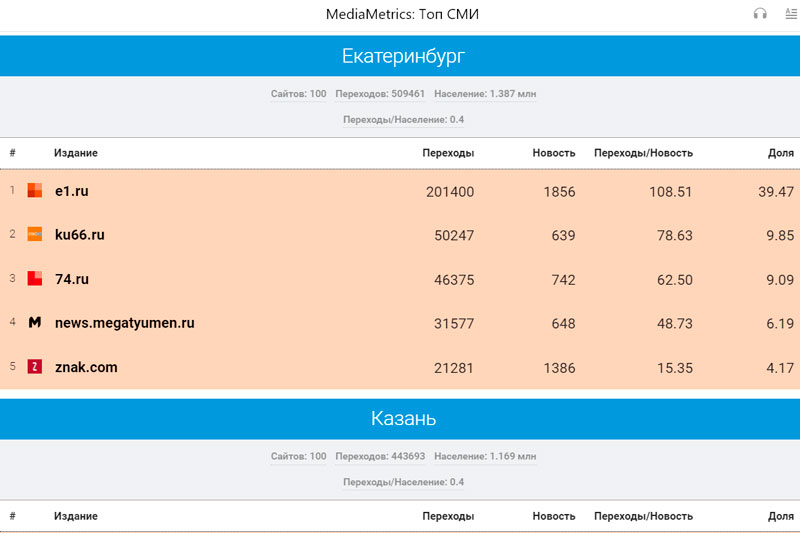Click the headphones listen icon

(760, 14)
